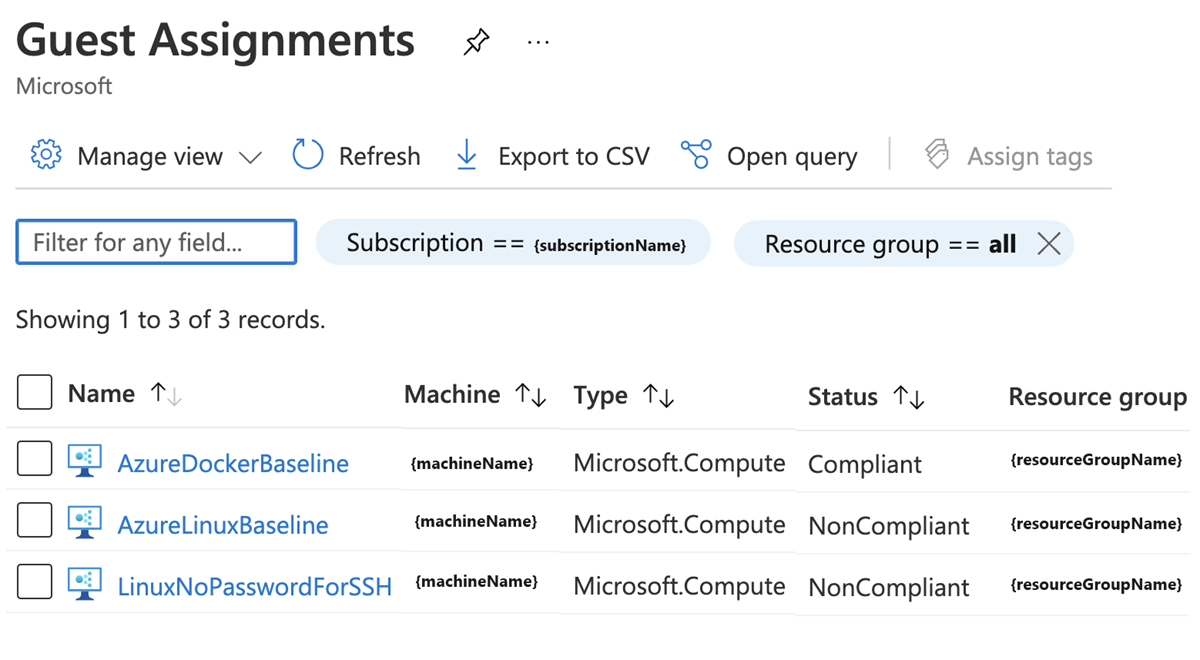Check the row checkbox for LinuxNoPasswordForSSH
This screenshot has width=1200, height=660.
point(34,581)
